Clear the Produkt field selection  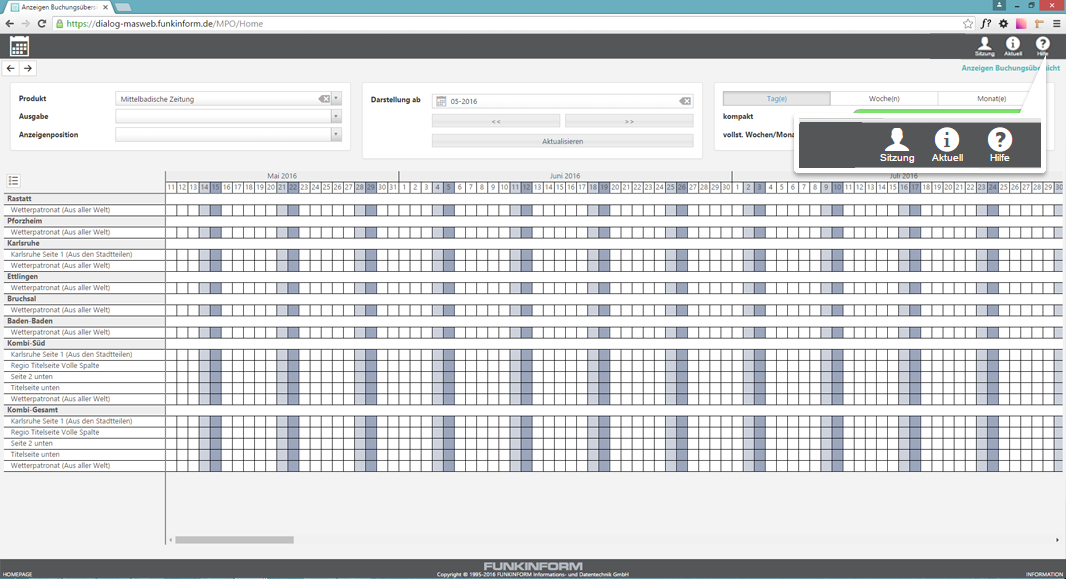coord(324,99)
